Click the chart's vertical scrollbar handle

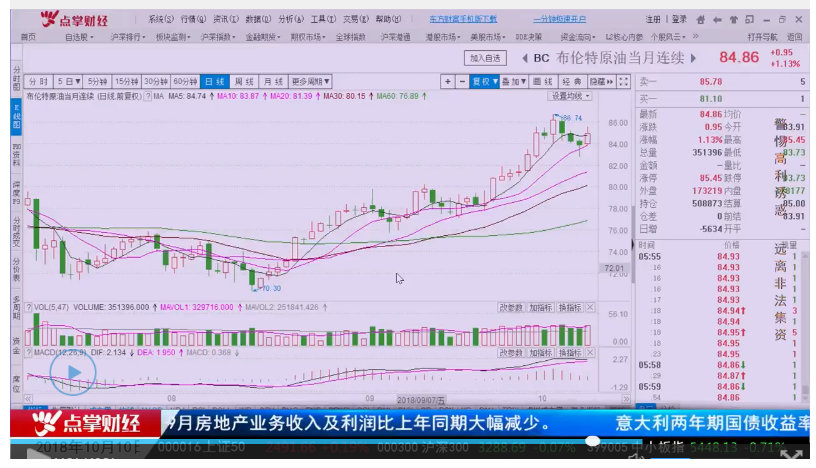(x=633, y=245)
